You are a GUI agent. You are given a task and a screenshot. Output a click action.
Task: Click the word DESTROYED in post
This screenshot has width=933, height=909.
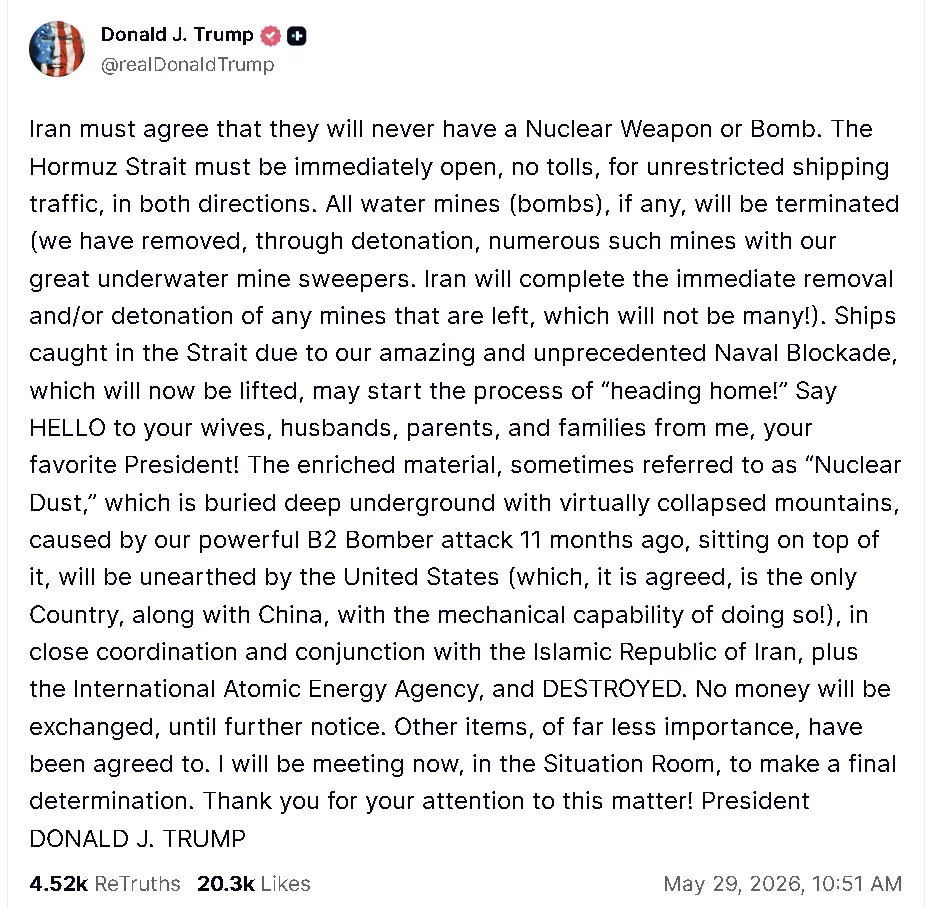614,689
